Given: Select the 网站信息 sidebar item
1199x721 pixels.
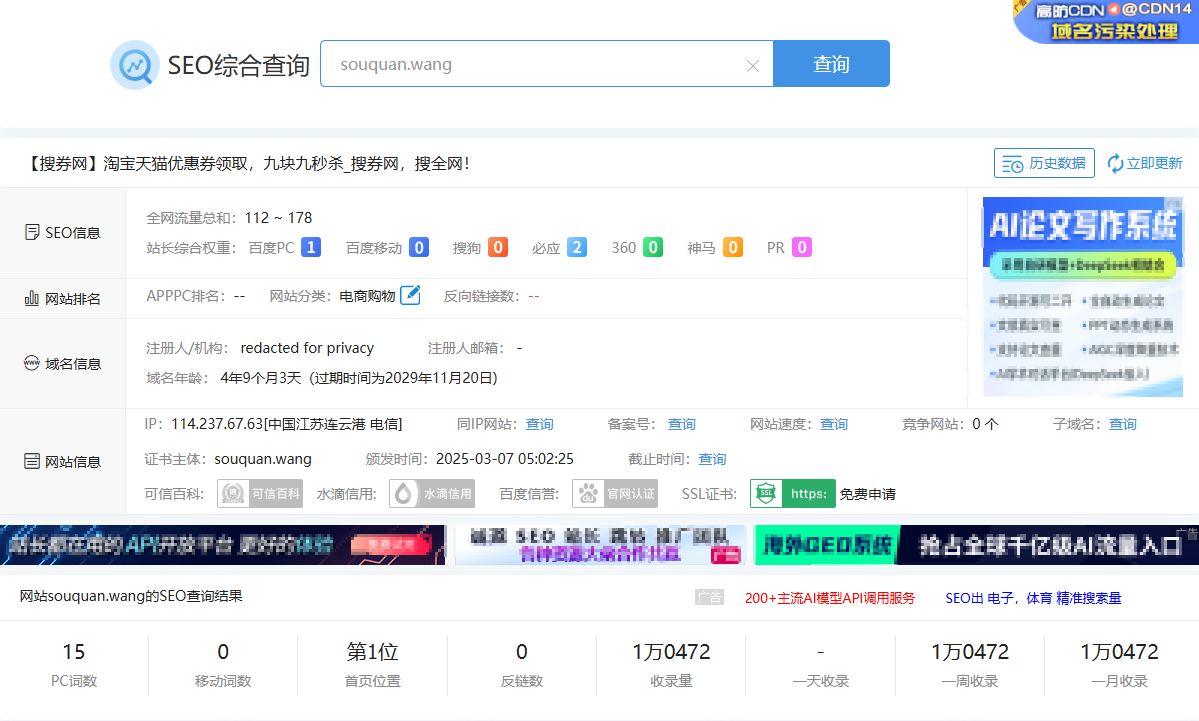Looking at the screenshot, I should tap(62, 461).
